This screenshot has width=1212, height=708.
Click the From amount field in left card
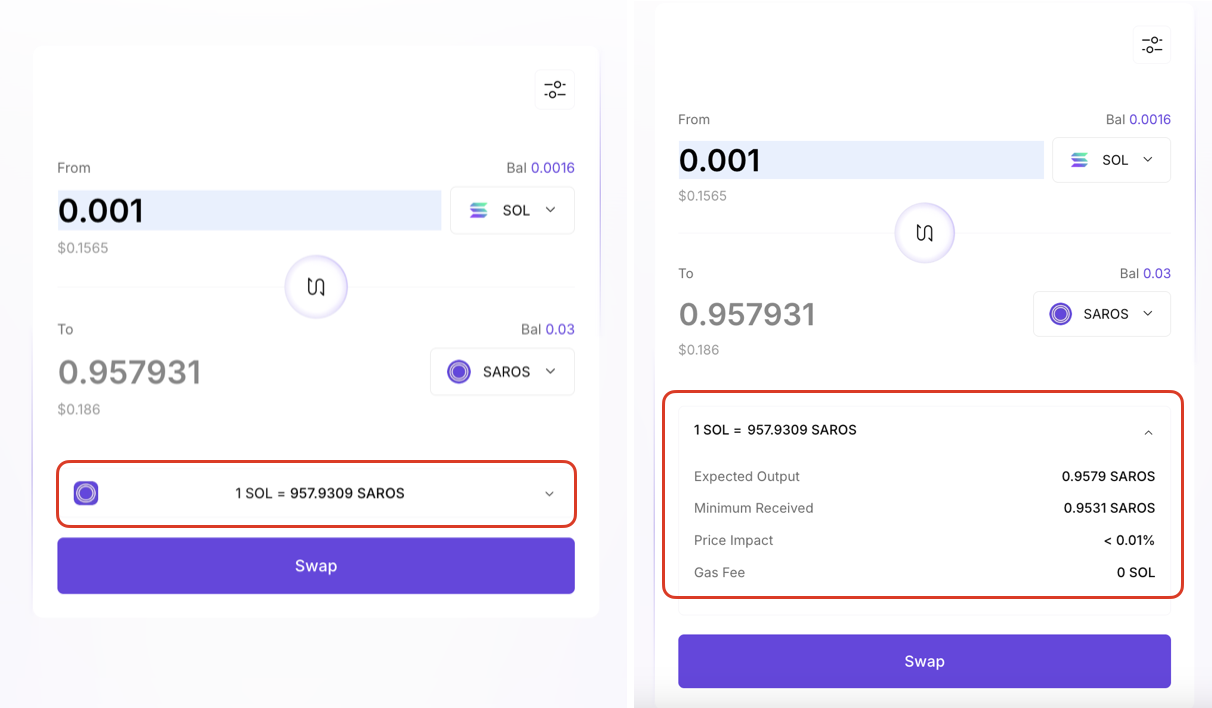(x=249, y=211)
